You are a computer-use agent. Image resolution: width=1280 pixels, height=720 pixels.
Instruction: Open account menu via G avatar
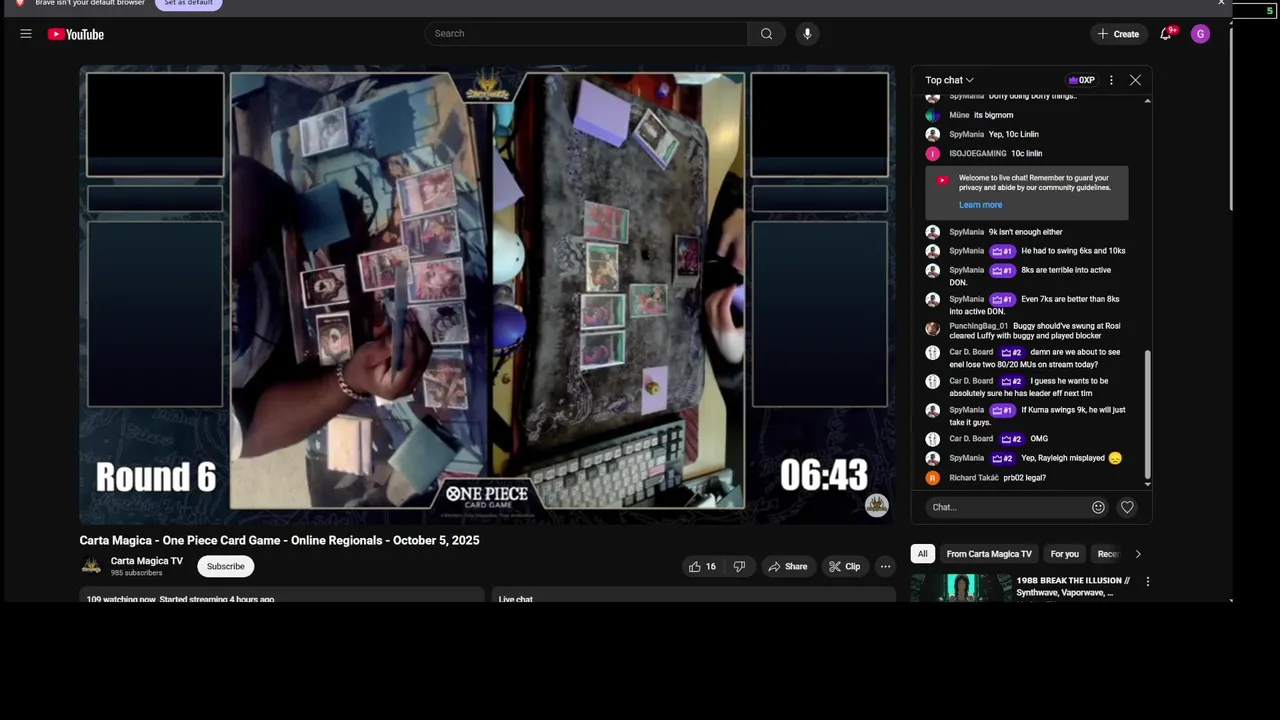[x=1201, y=34]
